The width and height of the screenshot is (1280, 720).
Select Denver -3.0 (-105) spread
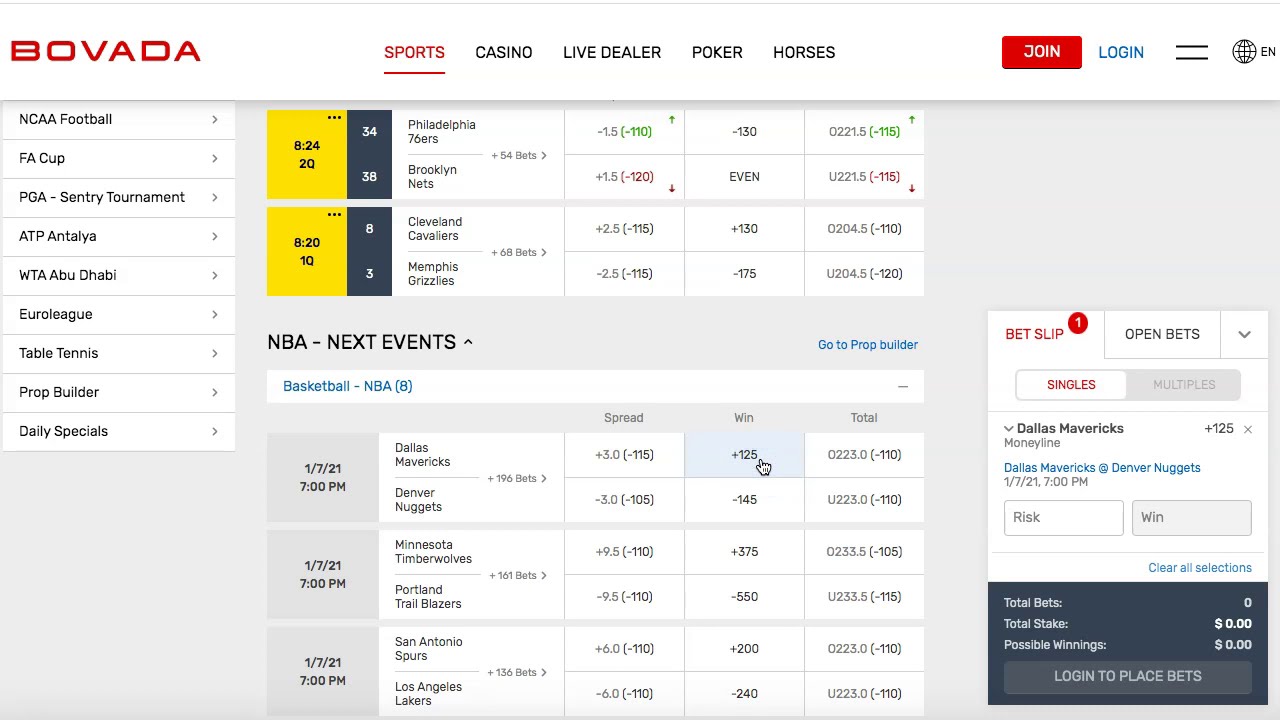click(624, 500)
